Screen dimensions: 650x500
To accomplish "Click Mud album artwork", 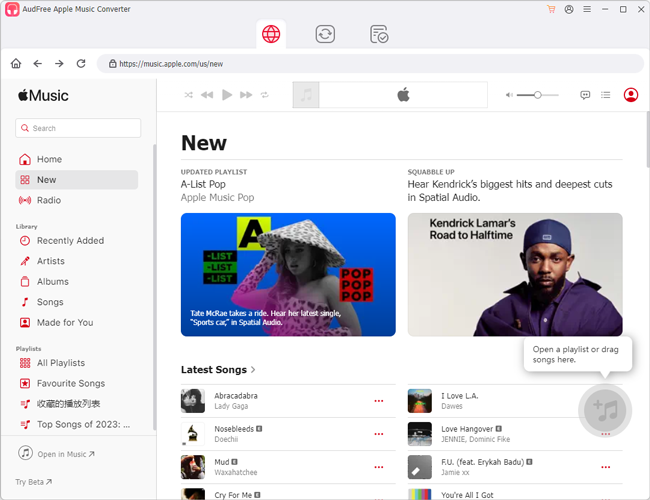I will [193, 467].
